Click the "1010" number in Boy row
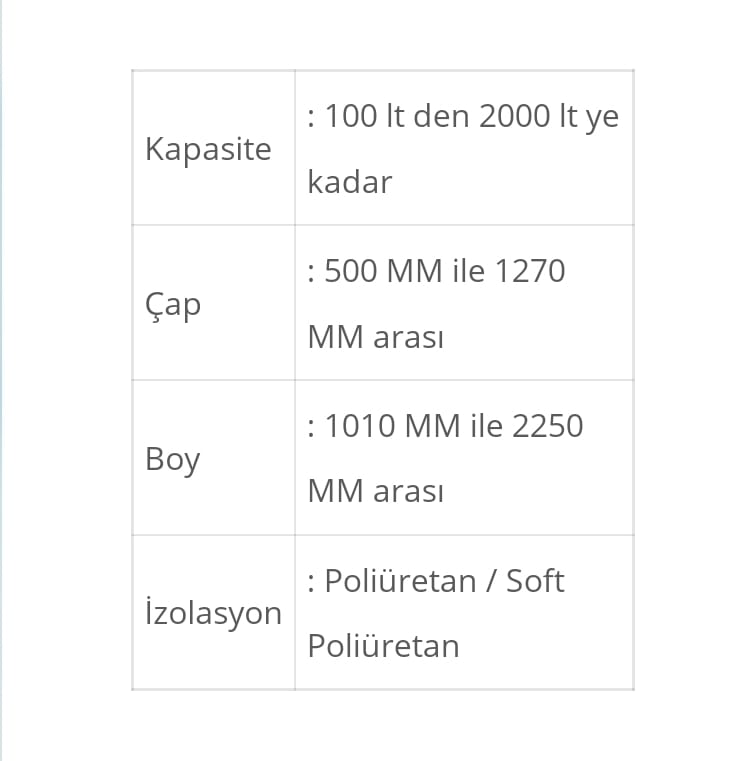Screen dimensions: 753x761 click(359, 426)
